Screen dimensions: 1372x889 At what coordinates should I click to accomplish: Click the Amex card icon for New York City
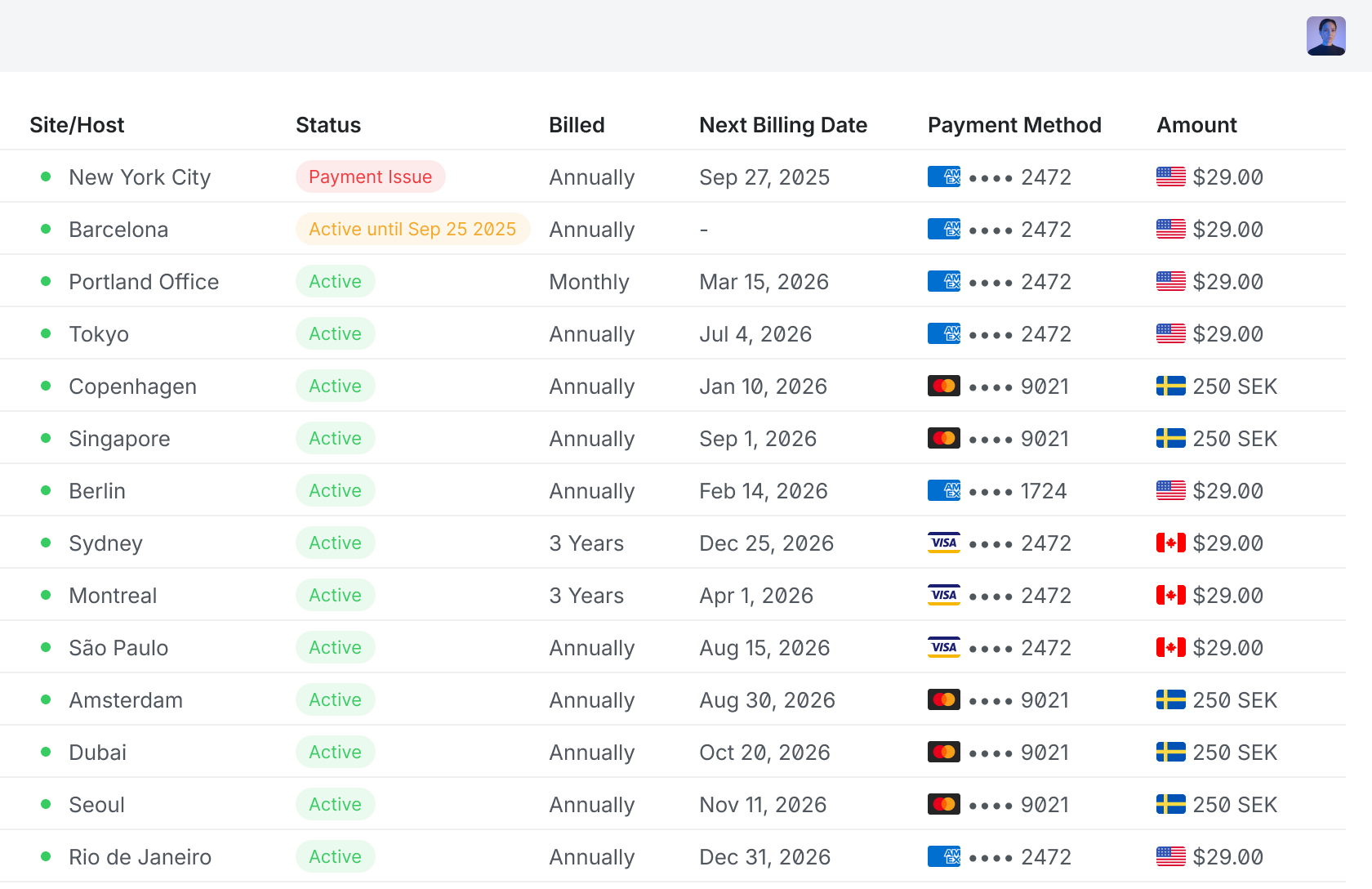[x=944, y=176]
